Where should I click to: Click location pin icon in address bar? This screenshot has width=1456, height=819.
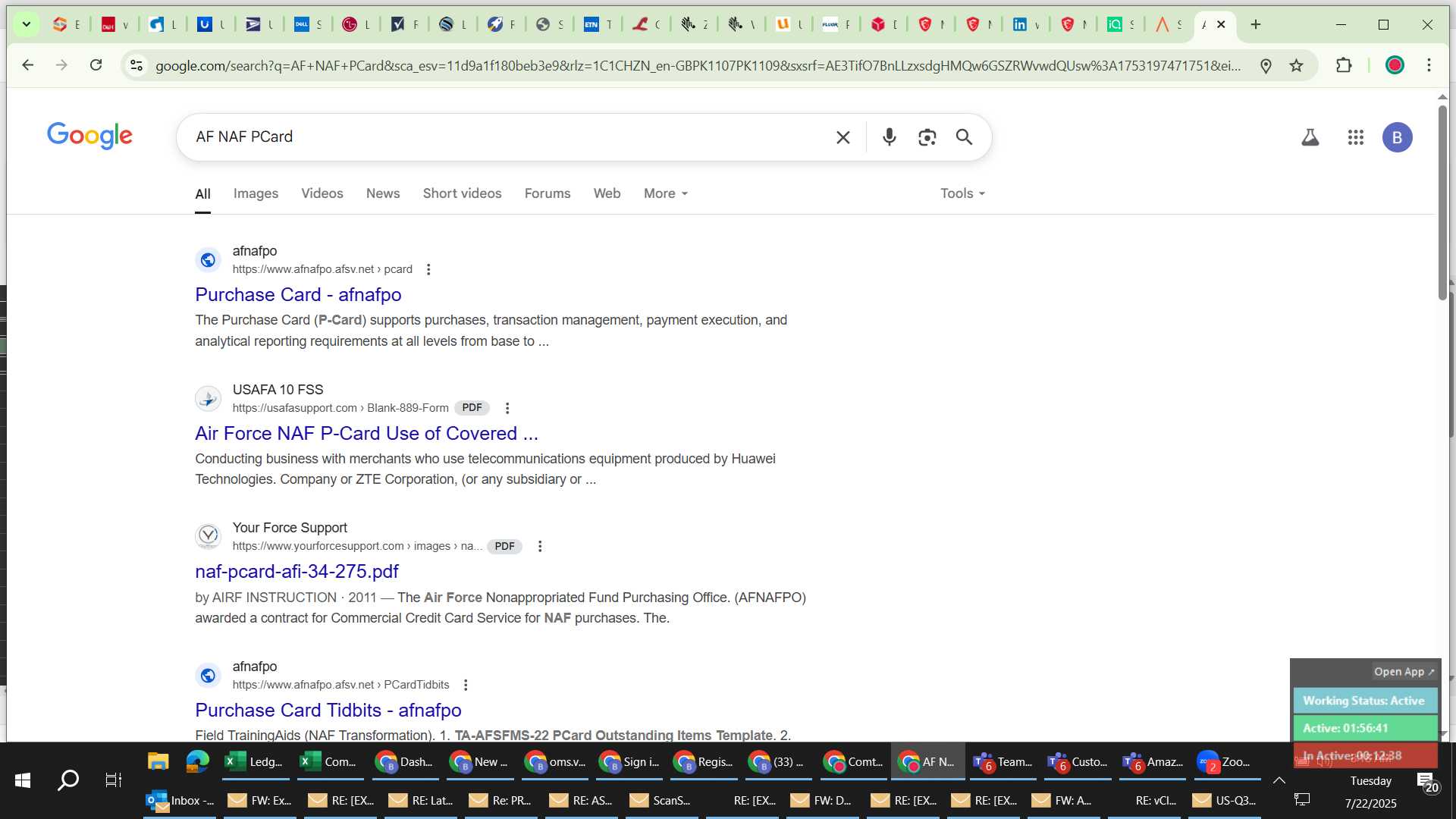coord(1266,66)
